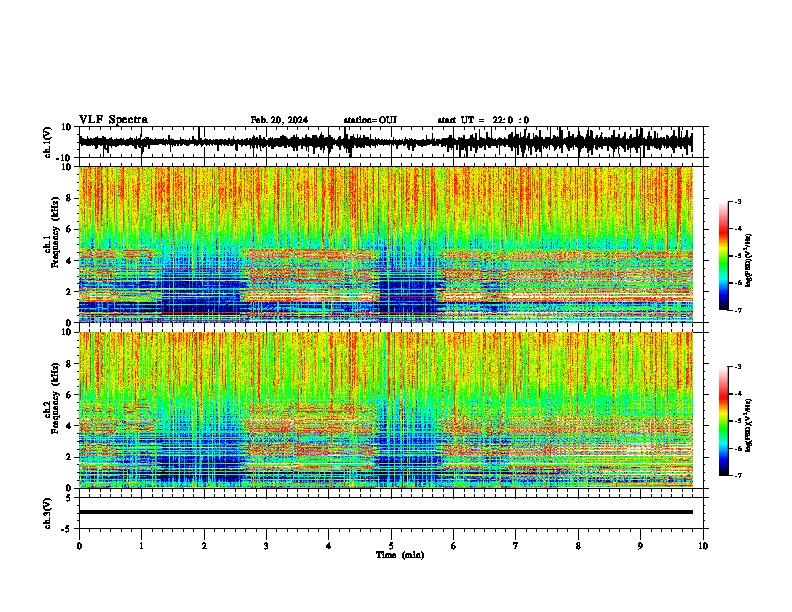Click time axis tick label "4"
The image size is (792, 612).
click(x=328, y=546)
